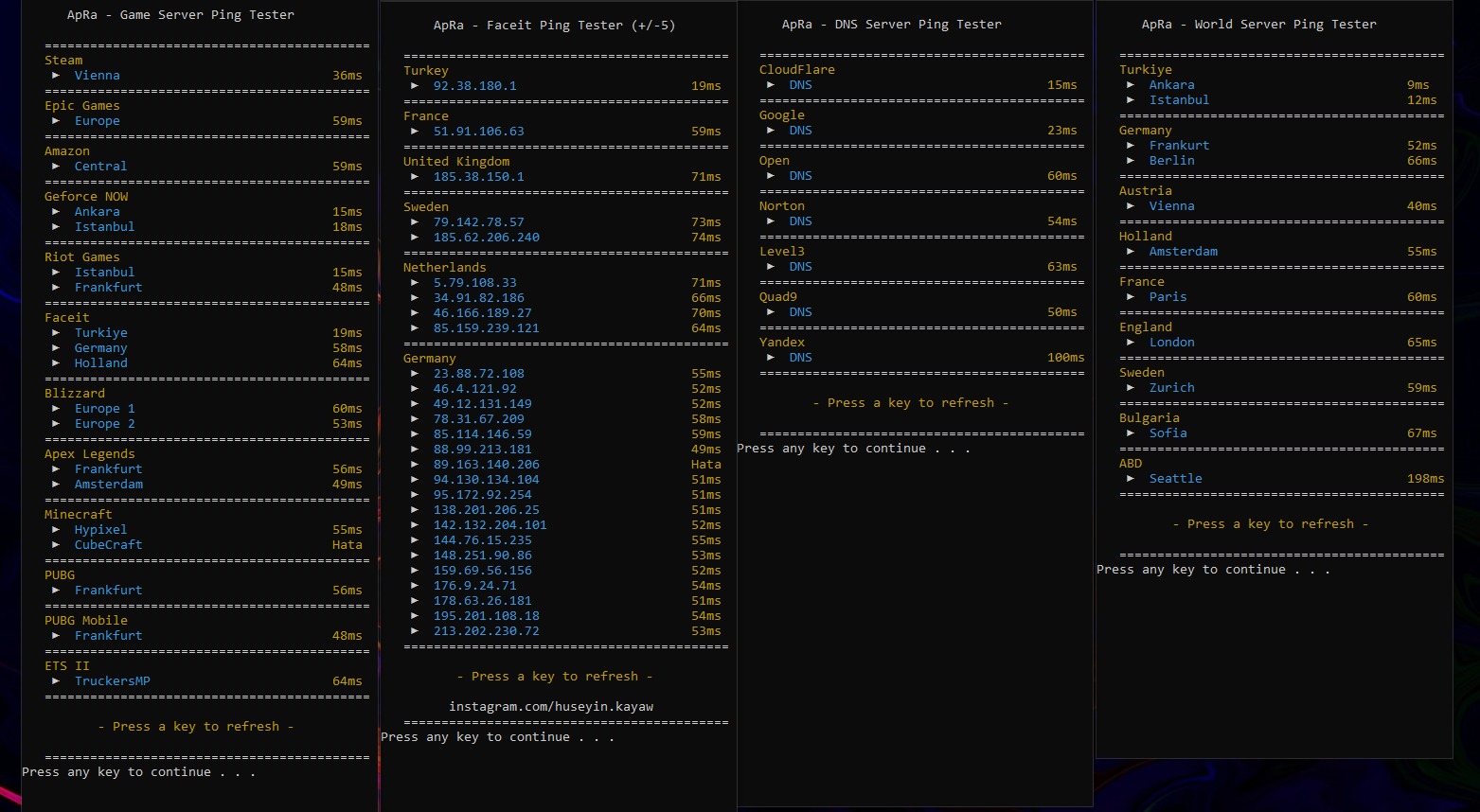
Task: Select Berlin under Germany in World Server window
Action: tap(1172, 161)
